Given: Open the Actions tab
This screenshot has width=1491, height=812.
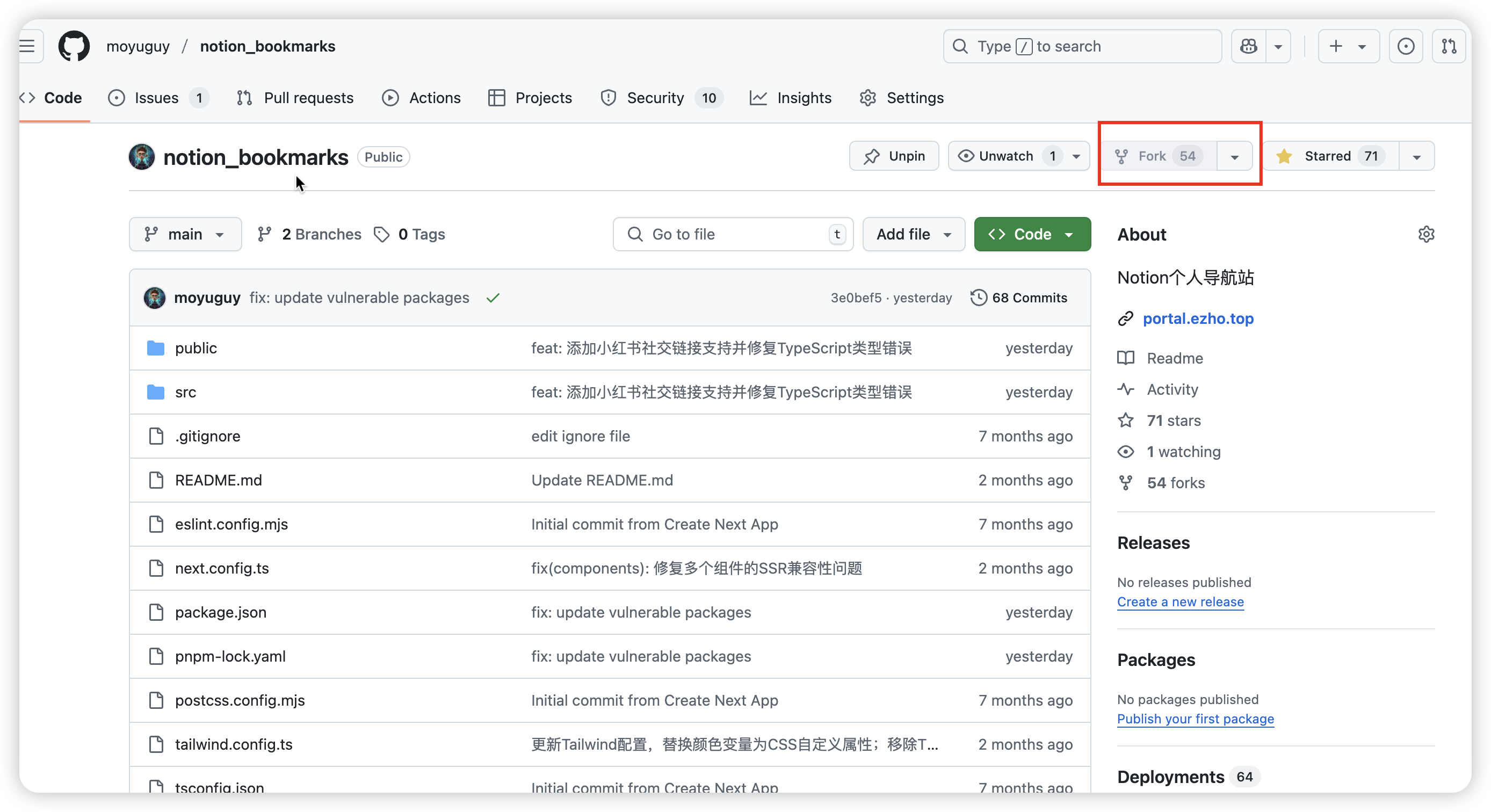Looking at the screenshot, I should (422, 98).
